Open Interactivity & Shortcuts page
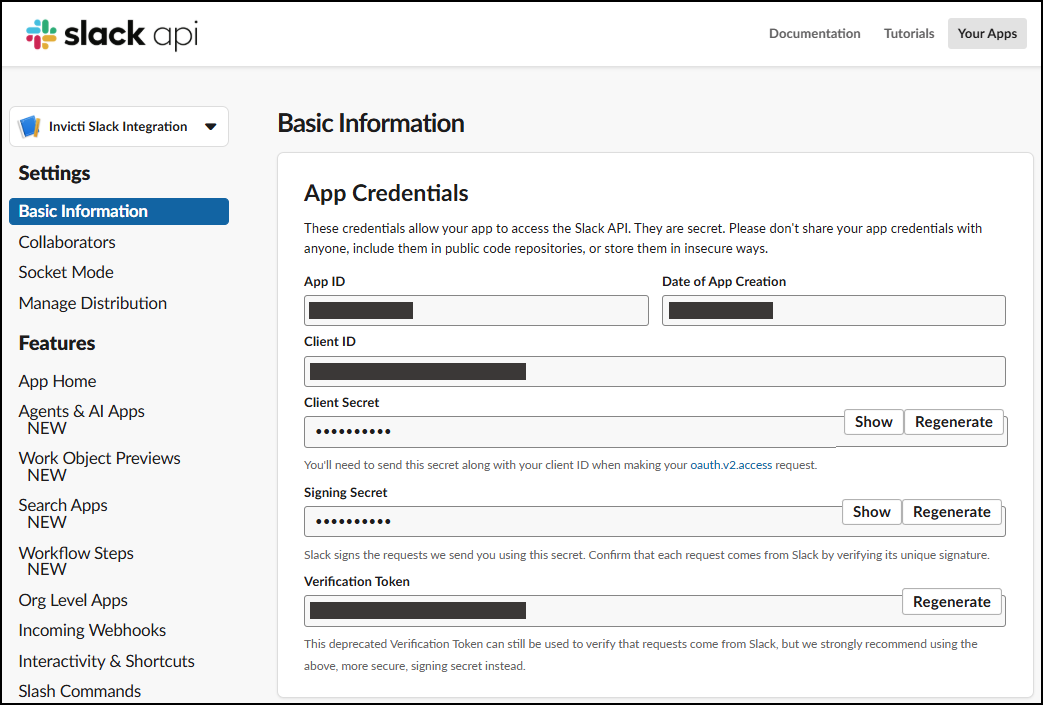 pyautogui.click(x=106, y=661)
